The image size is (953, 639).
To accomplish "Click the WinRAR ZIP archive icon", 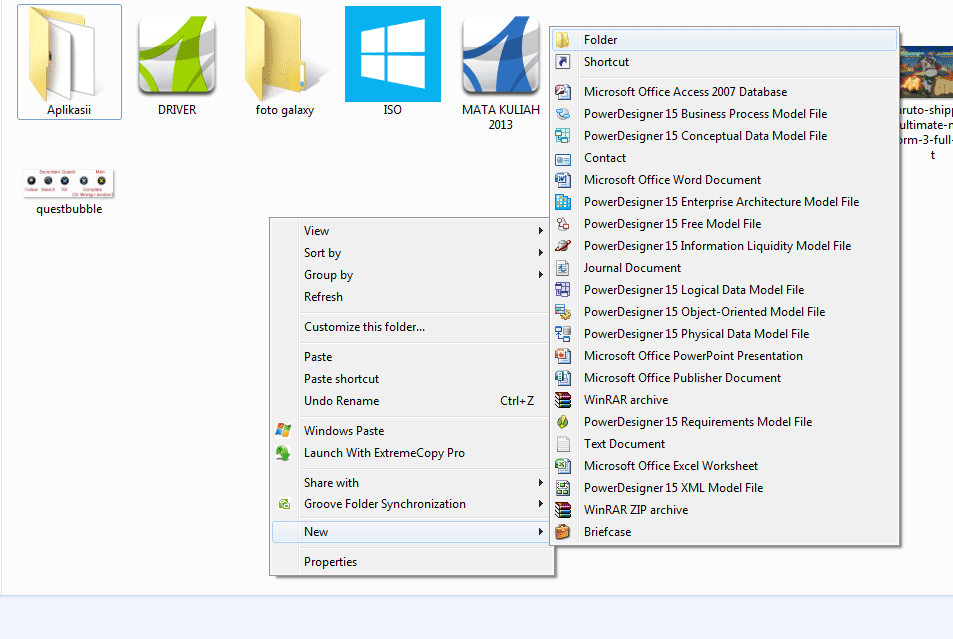I will click(563, 510).
